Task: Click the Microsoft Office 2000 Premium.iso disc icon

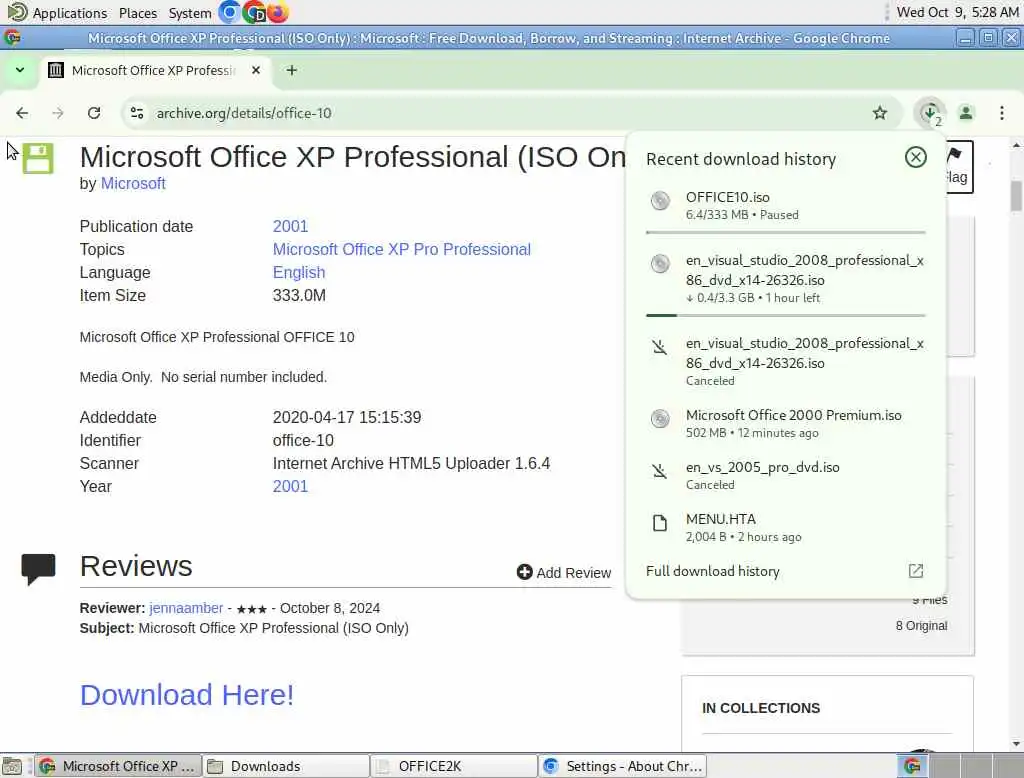Action: [x=660, y=419]
